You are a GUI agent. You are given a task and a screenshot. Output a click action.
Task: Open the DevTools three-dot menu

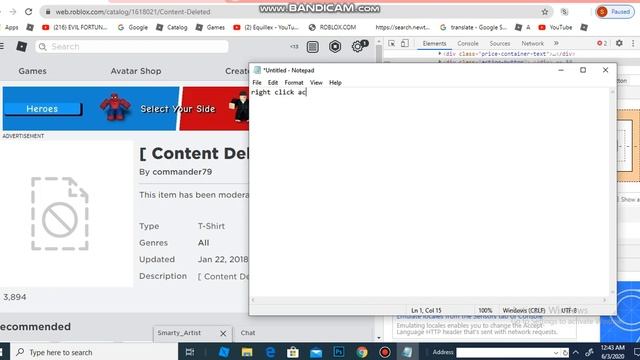[633, 43]
